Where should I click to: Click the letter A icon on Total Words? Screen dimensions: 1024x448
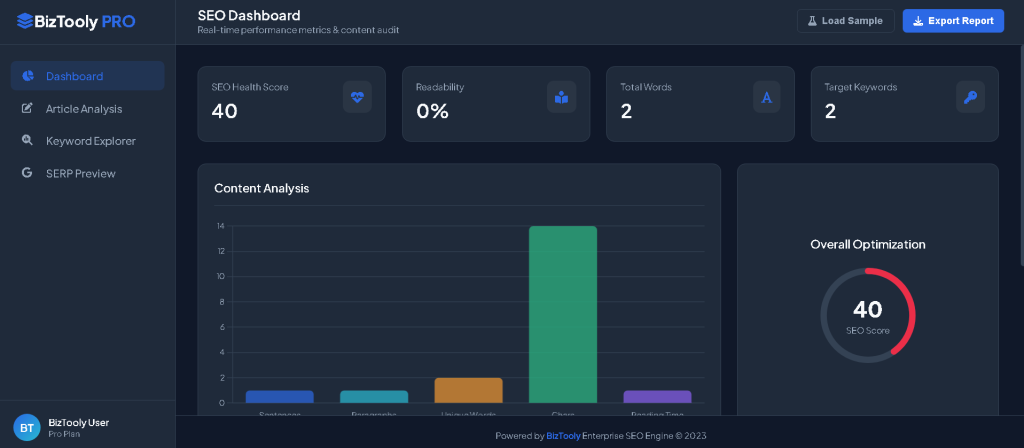(767, 97)
